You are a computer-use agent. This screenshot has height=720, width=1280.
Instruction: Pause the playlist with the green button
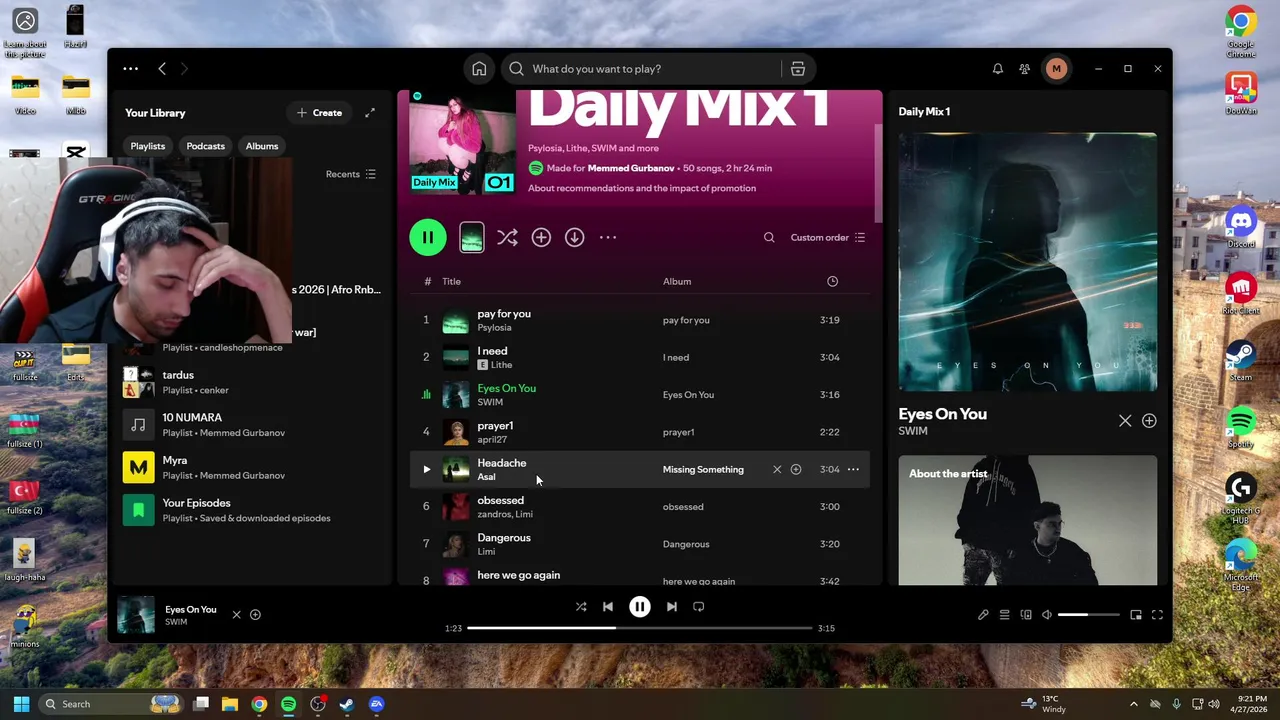428,237
